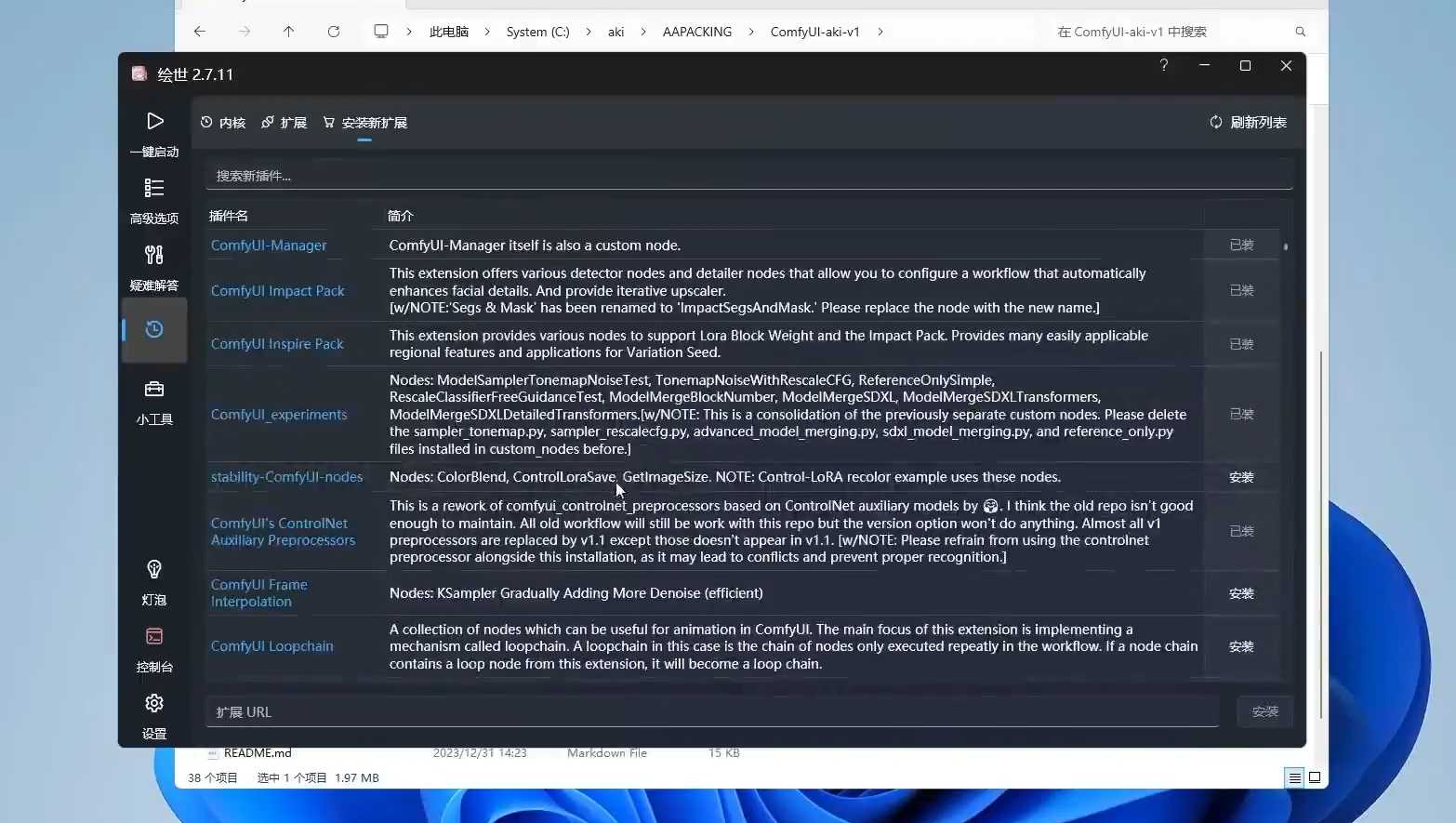1456x823 pixels.
Task: Switch to the 内核 tab
Action: (x=223, y=123)
